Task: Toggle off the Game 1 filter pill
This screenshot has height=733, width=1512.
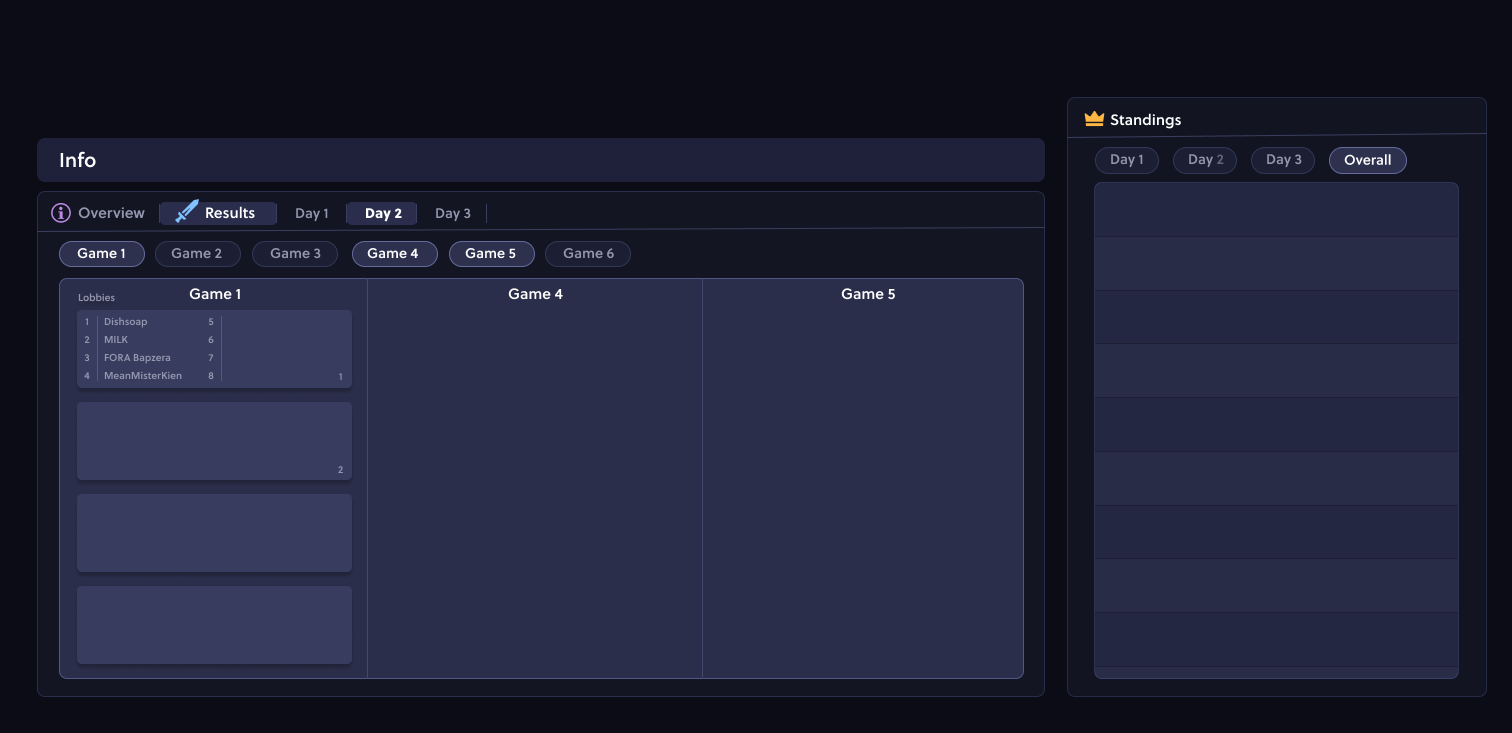Action: [102, 254]
